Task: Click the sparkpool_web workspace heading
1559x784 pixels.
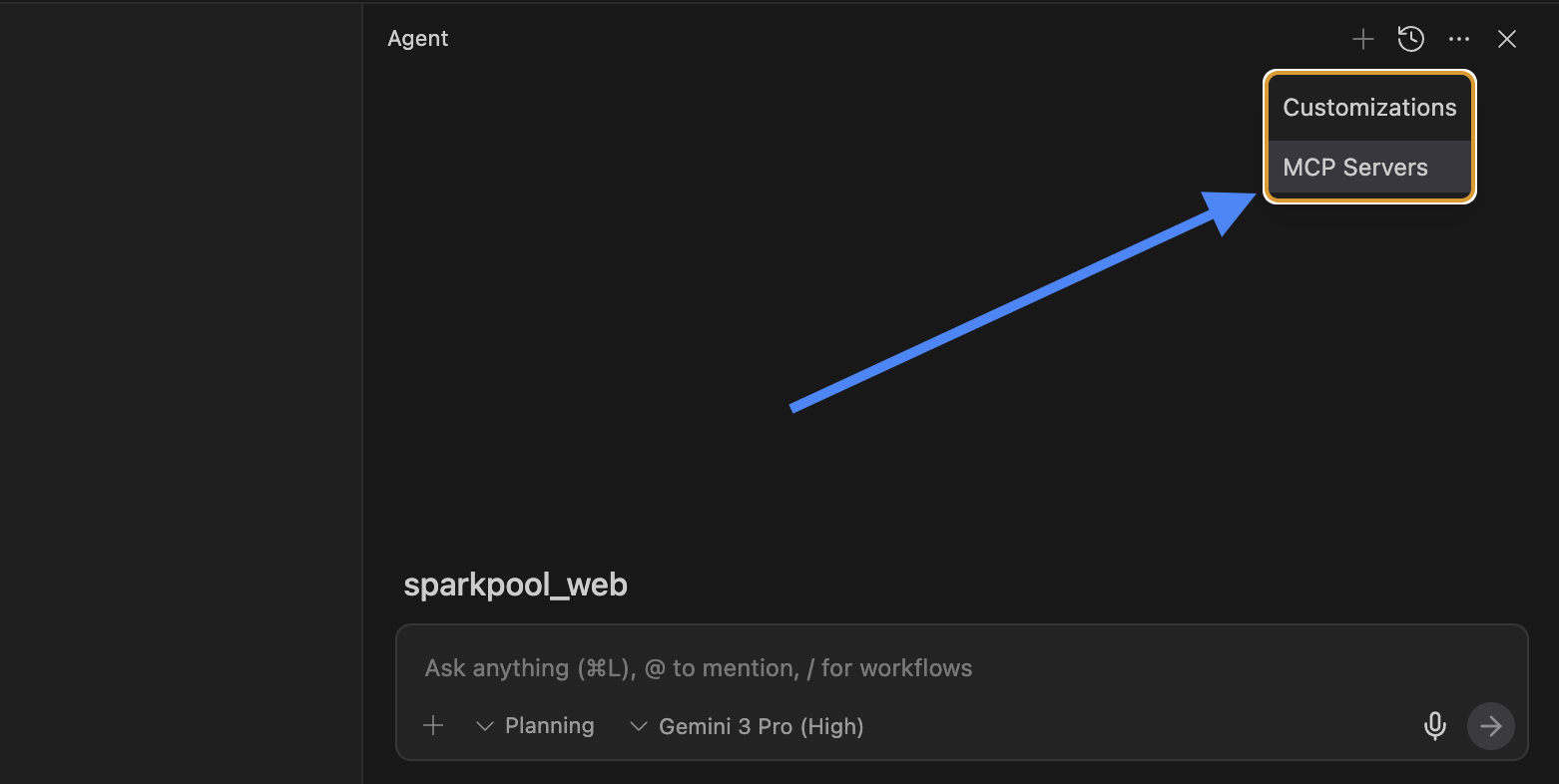Action: click(x=515, y=585)
